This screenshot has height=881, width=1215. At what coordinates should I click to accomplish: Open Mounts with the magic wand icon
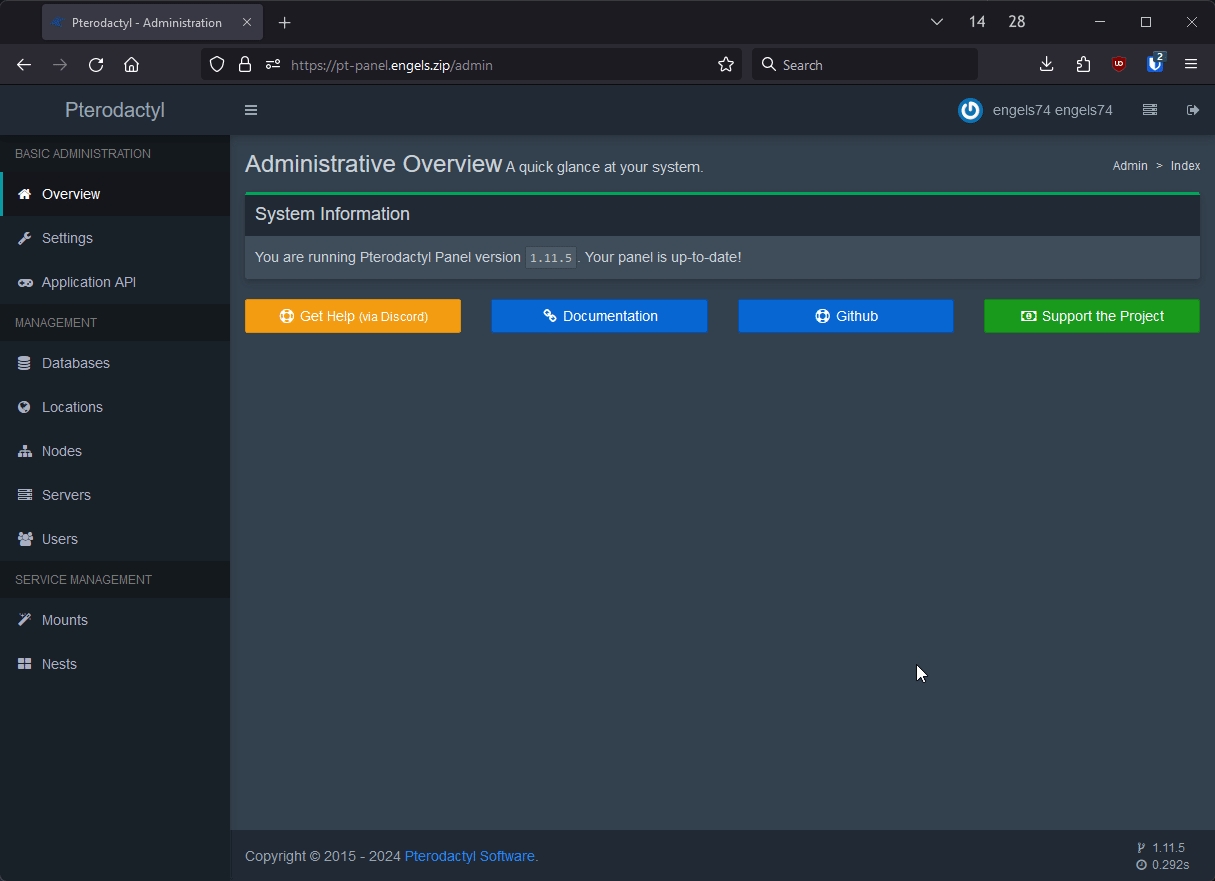(x=25, y=620)
